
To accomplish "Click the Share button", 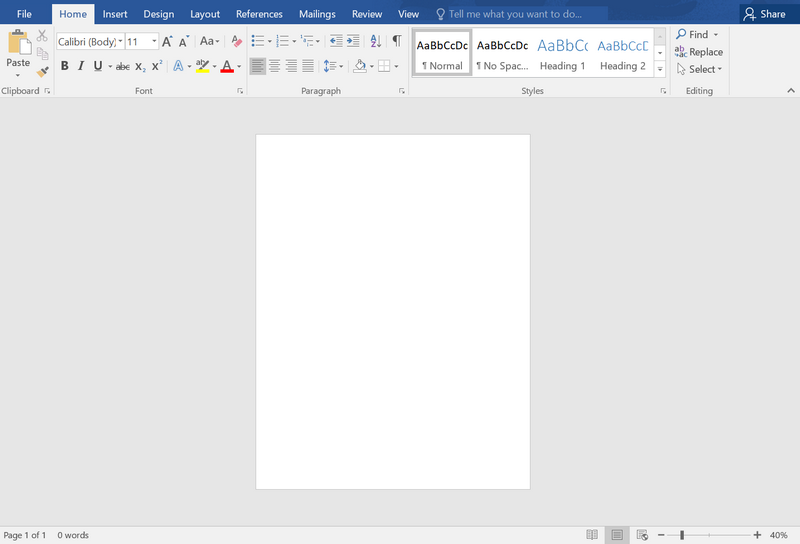I will (764, 14).
